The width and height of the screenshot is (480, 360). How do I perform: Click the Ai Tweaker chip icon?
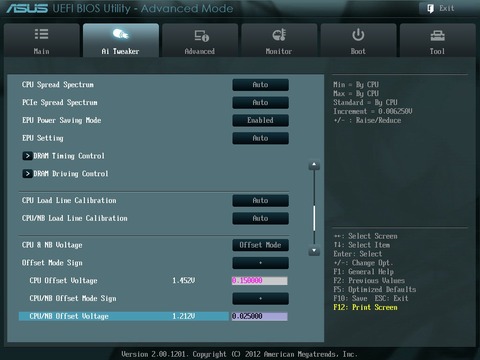(x=120, y=34)
